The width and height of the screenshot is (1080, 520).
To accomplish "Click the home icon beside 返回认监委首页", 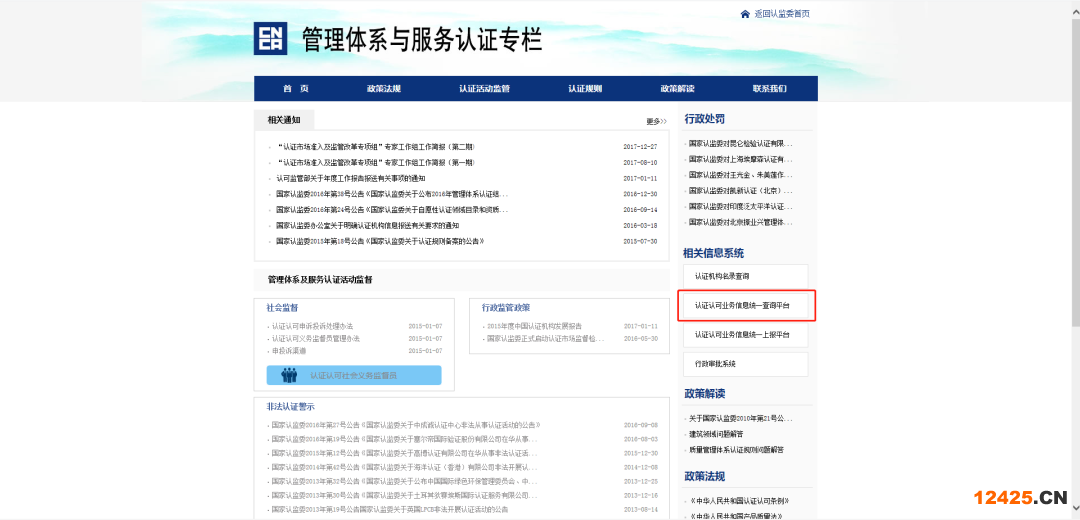I will 745,14.
